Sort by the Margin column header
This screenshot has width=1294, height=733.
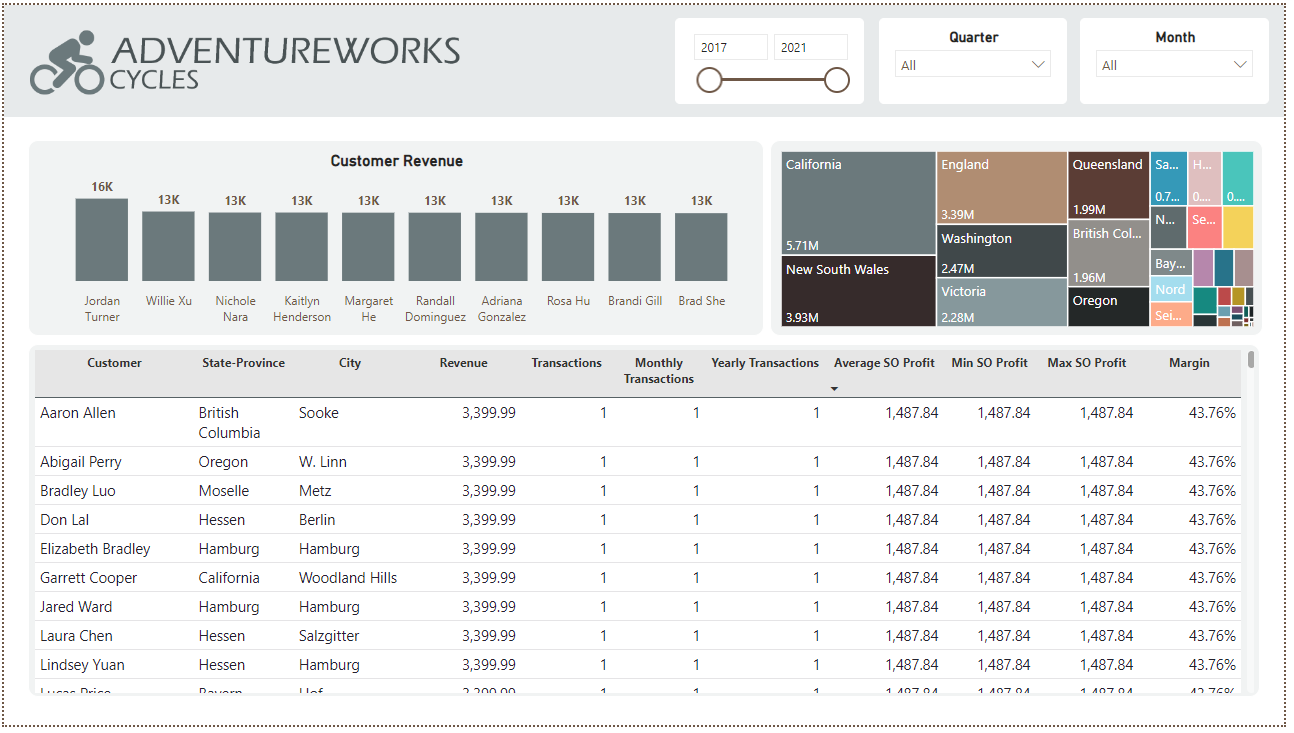pos(1189,363)
